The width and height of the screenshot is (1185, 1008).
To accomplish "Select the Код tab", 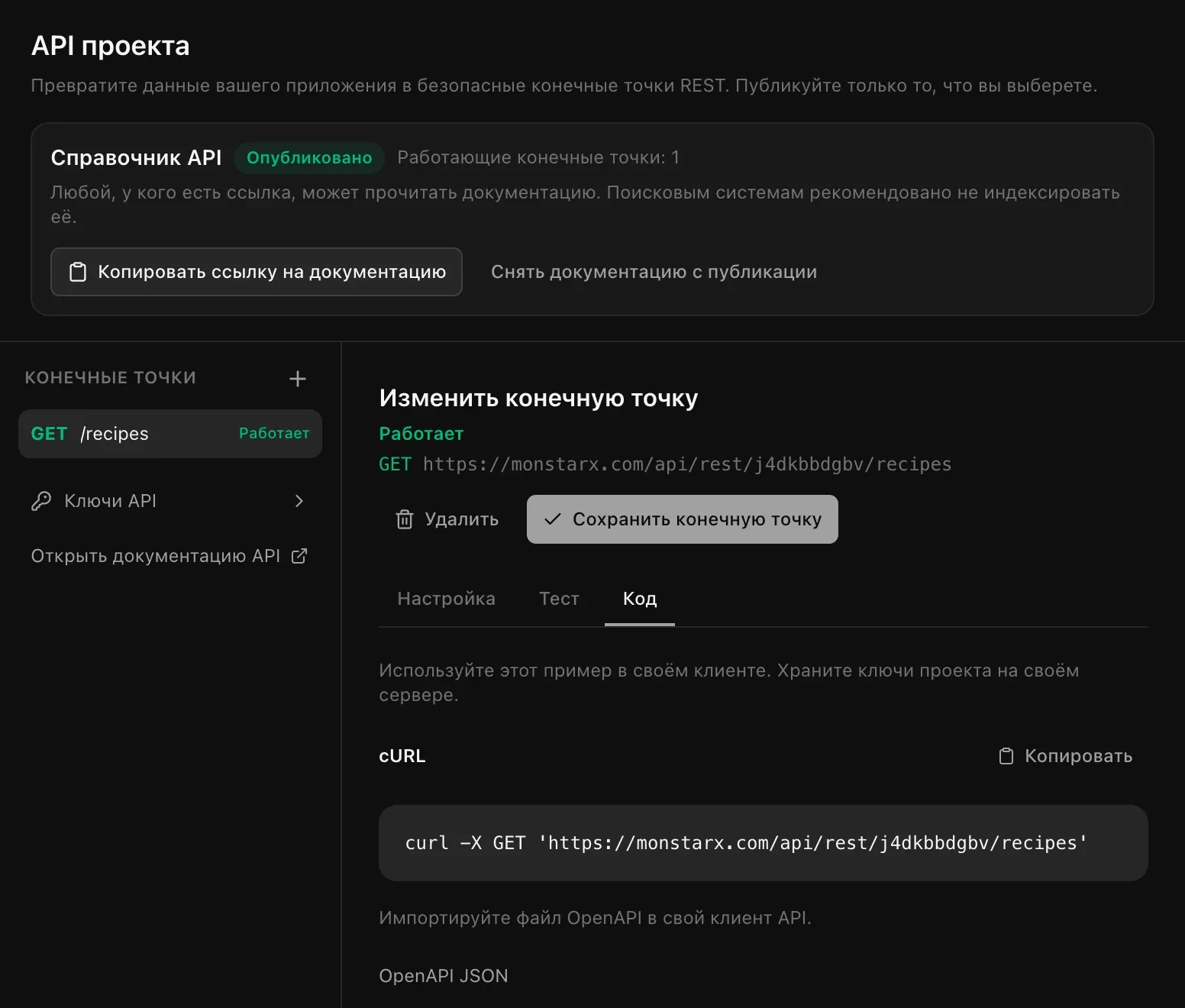I will point(640,599).
